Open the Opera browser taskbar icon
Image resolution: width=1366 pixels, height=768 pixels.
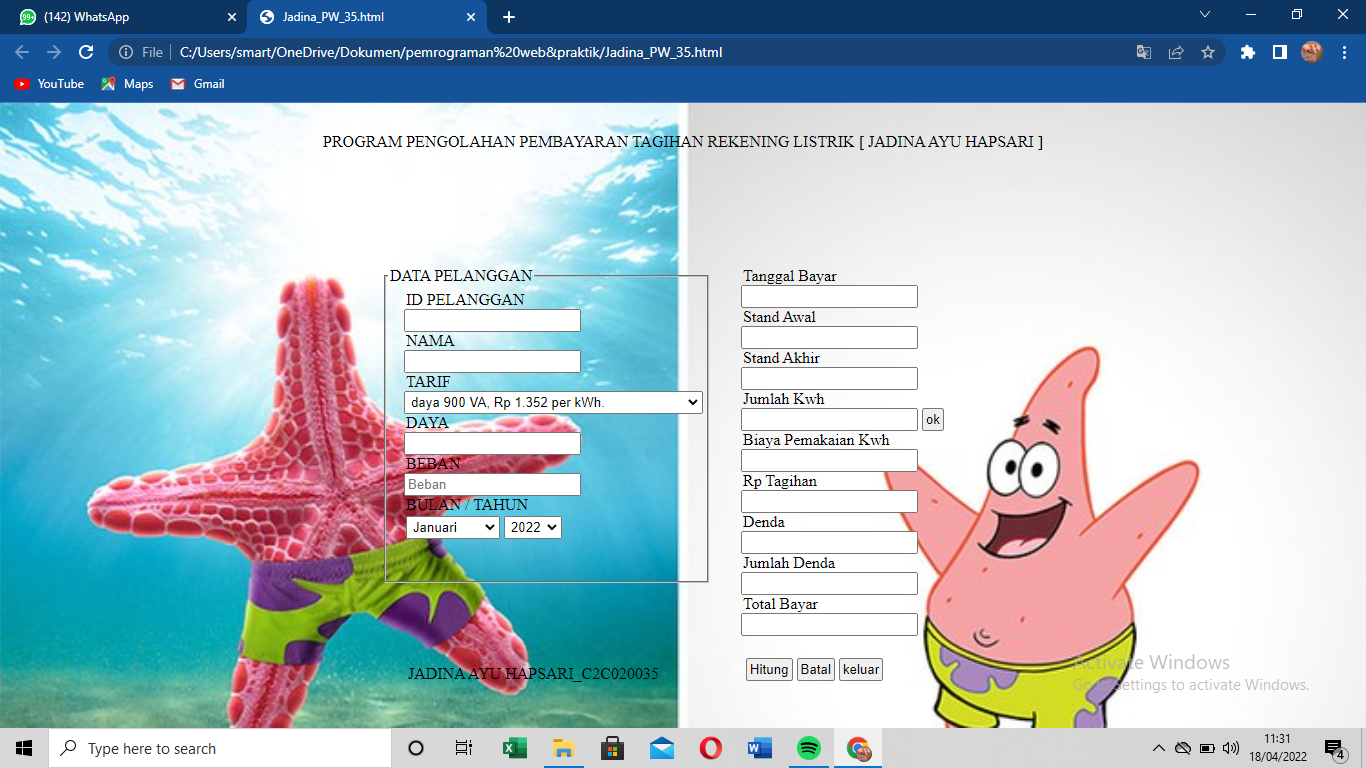[x=711, y=748]
